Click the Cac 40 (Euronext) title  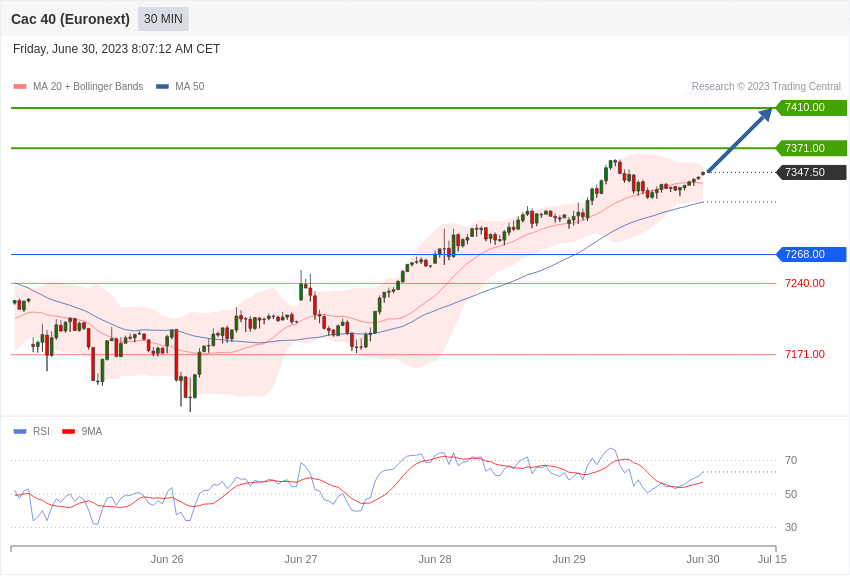pos(70,19)
